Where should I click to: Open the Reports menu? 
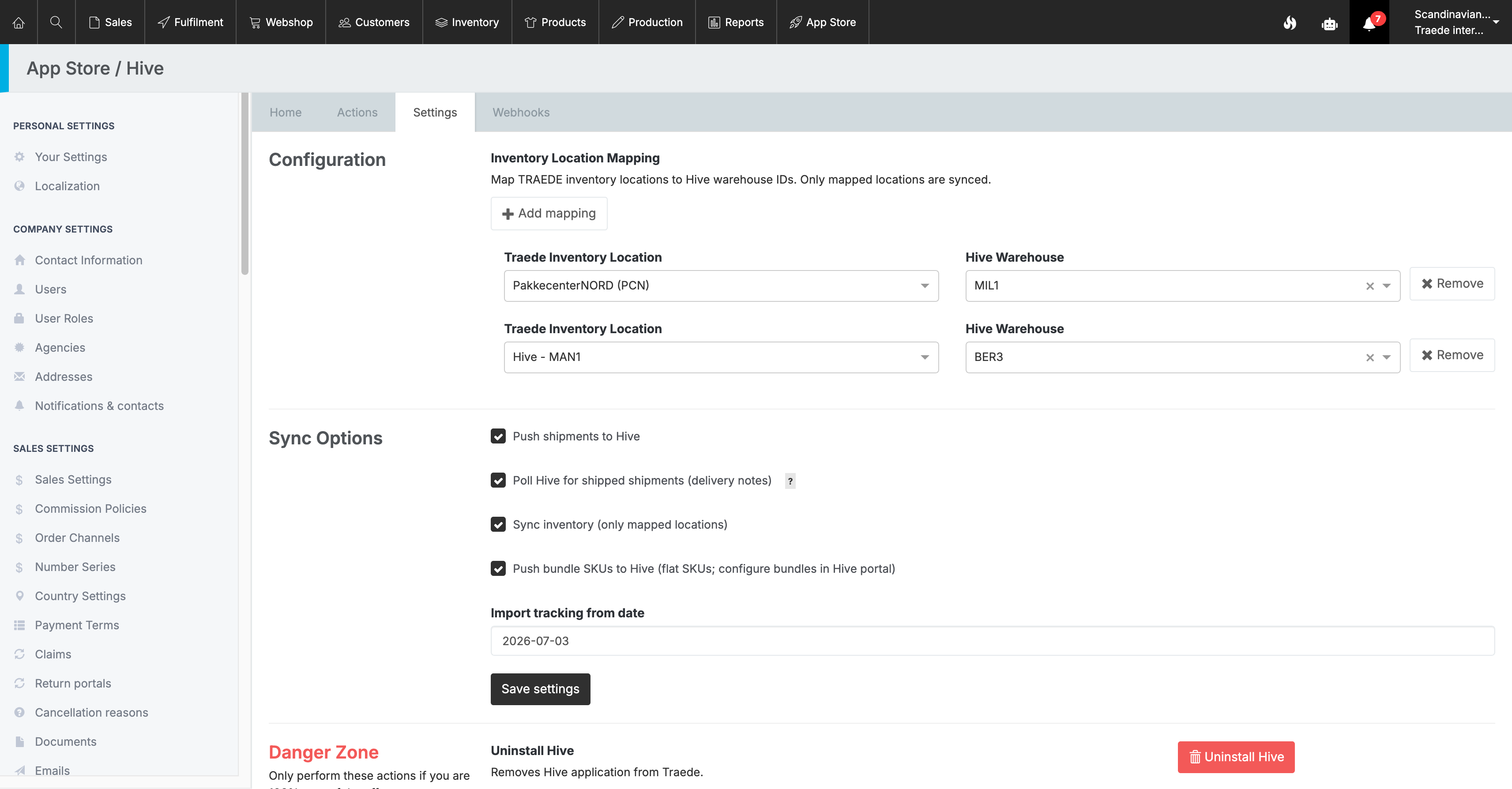[x=736, y=23]
